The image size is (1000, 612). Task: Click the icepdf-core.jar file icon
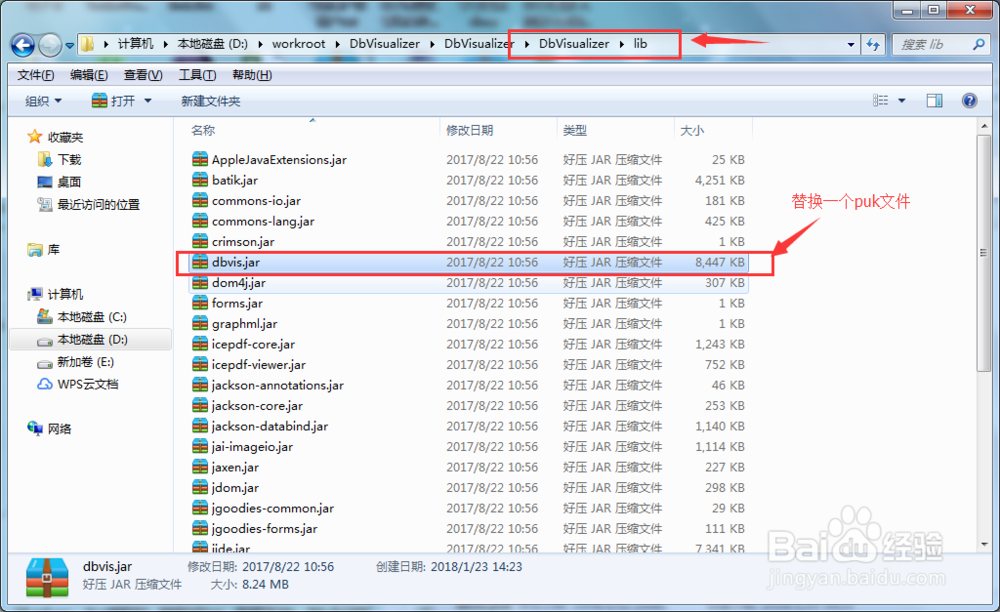click(x=200, y=344)
